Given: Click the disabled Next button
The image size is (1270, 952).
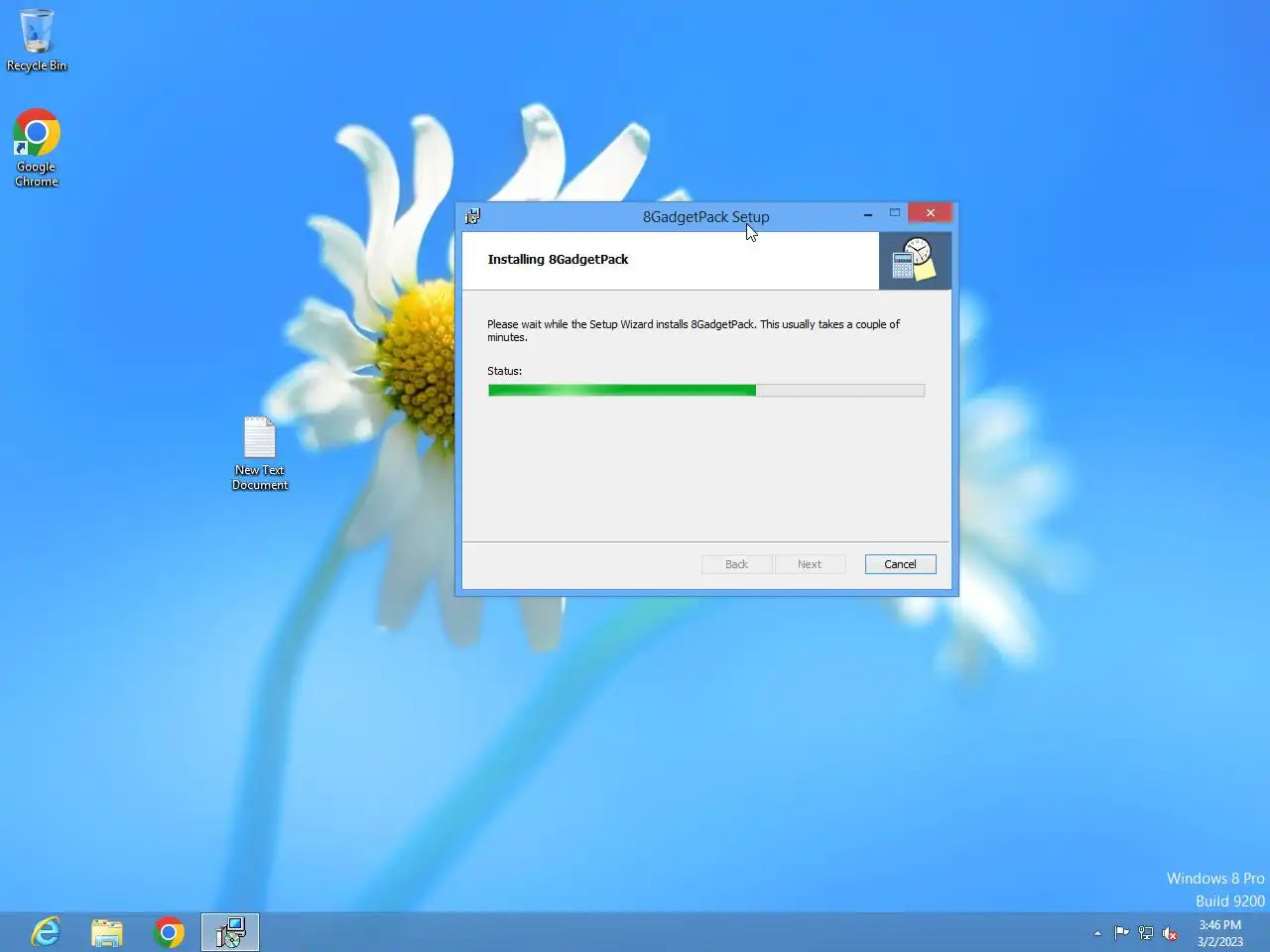Looking at the screenshot, I should click(810, 564).
